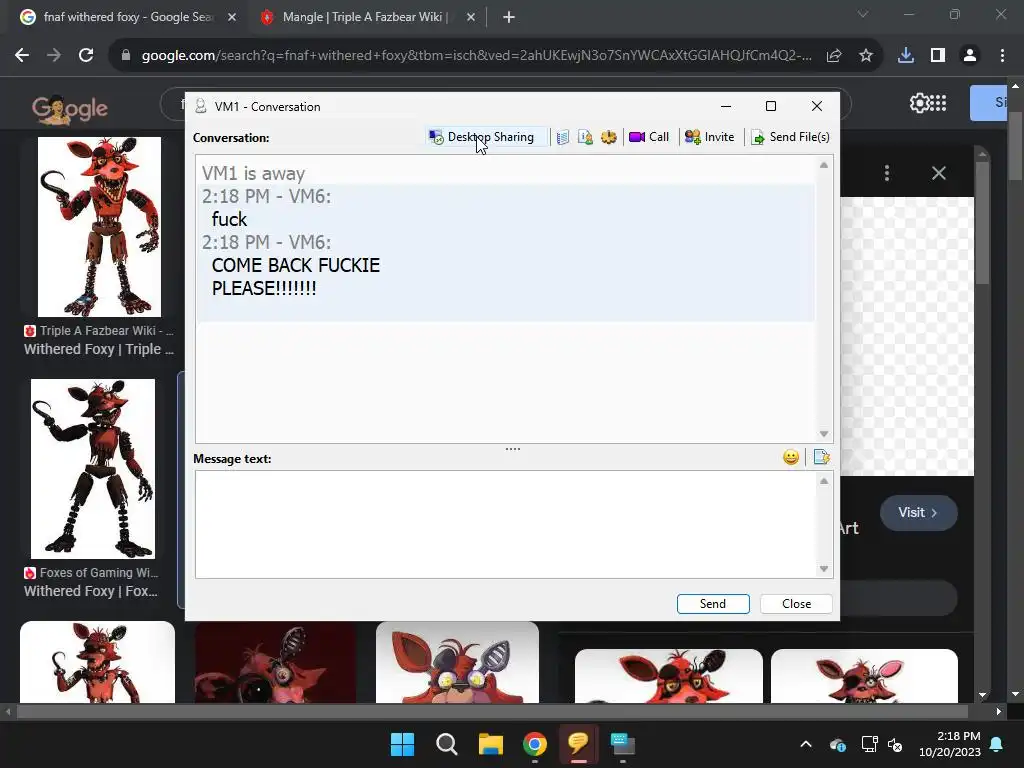Switch to fnaf withered foxy Google tab
This screenshot has height=768, width=1024.
pyautogui.click(x=127, y=17)
